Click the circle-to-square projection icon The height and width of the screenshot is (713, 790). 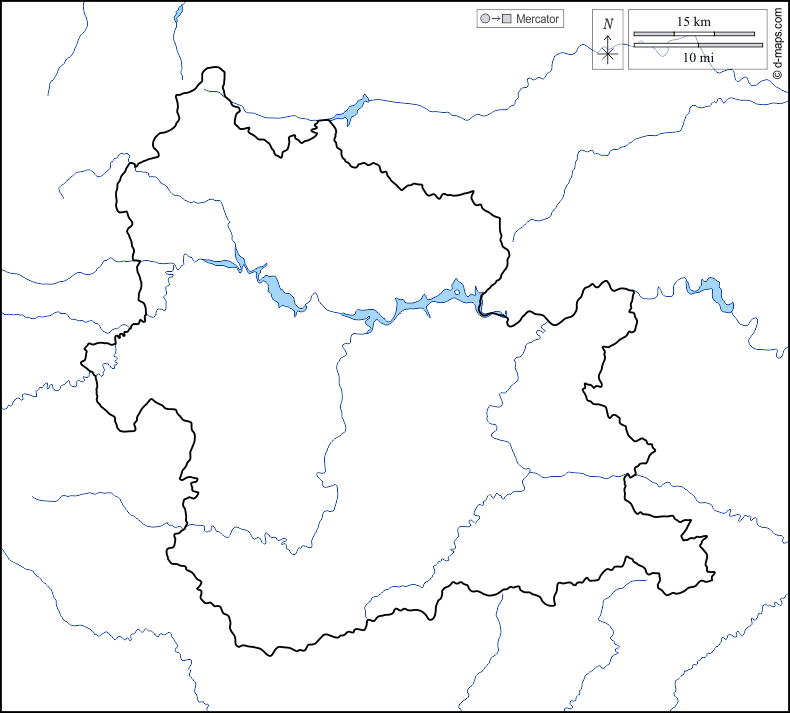pyautogui.click(x=496, y=19)
